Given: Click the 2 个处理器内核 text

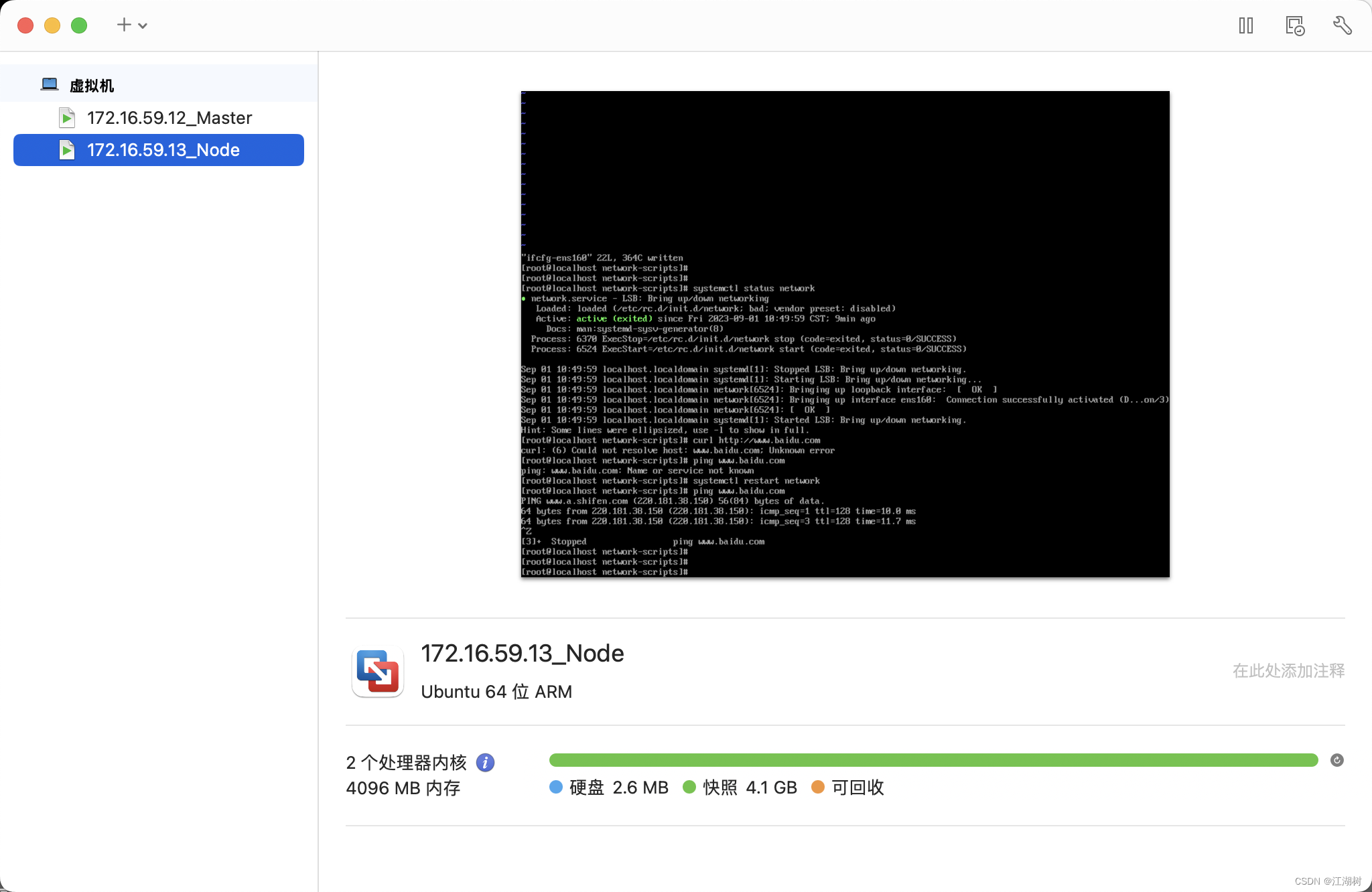Looking at the screenshot, I should [x=406, y=762].
